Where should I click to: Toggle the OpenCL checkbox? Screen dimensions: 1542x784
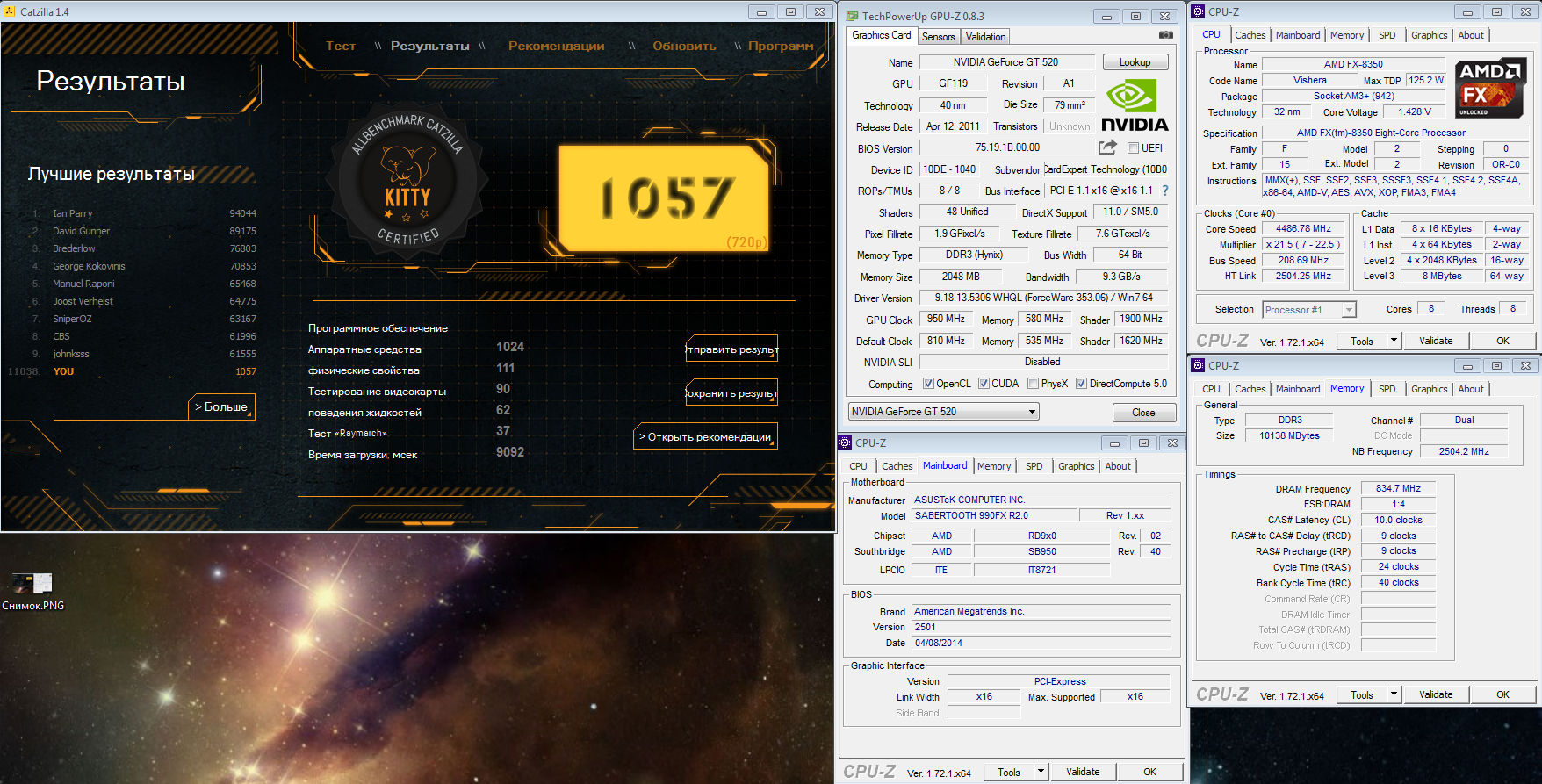(928, 384)
